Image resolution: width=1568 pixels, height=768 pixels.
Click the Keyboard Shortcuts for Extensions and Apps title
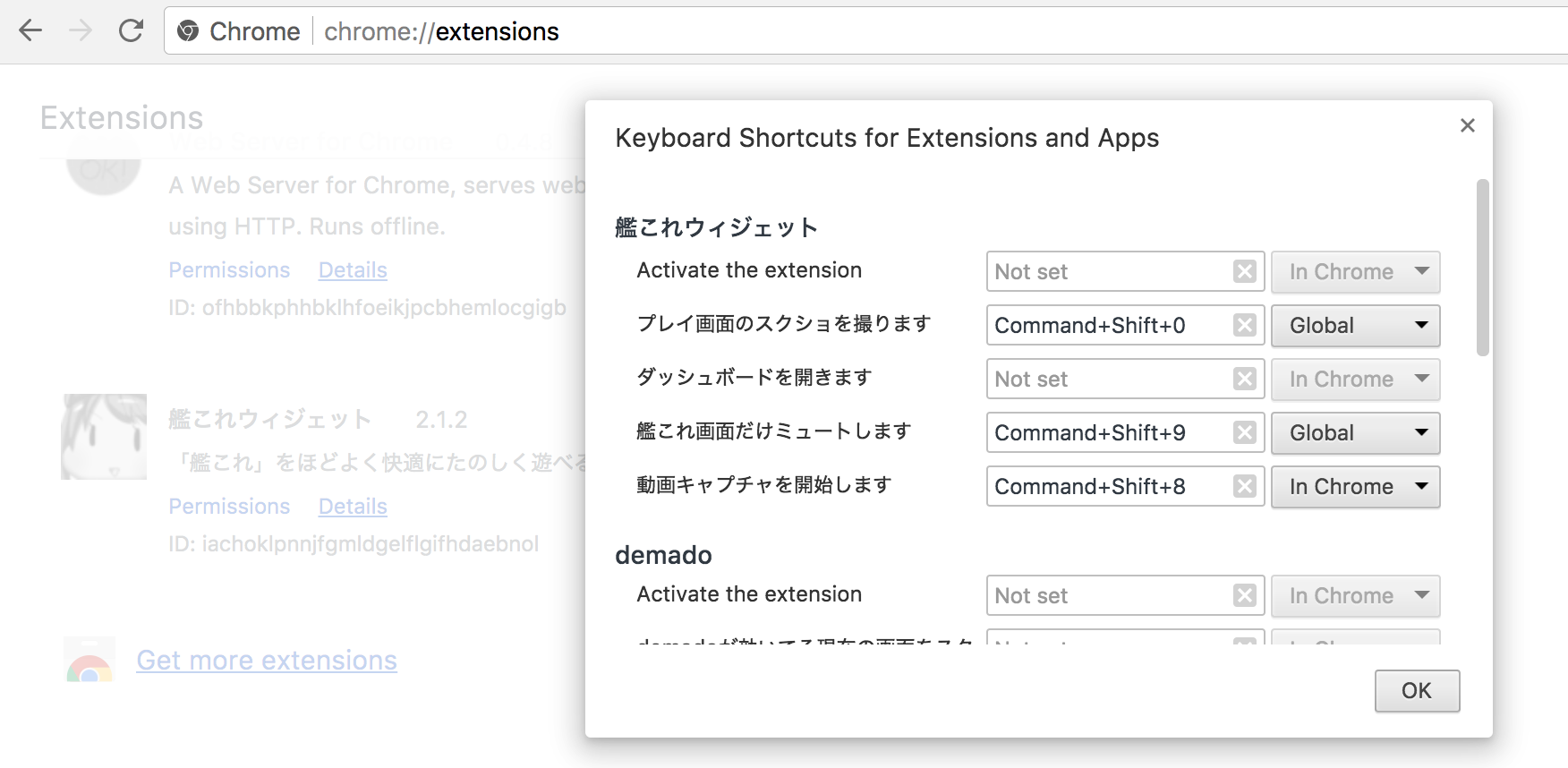tap(887, 138)
